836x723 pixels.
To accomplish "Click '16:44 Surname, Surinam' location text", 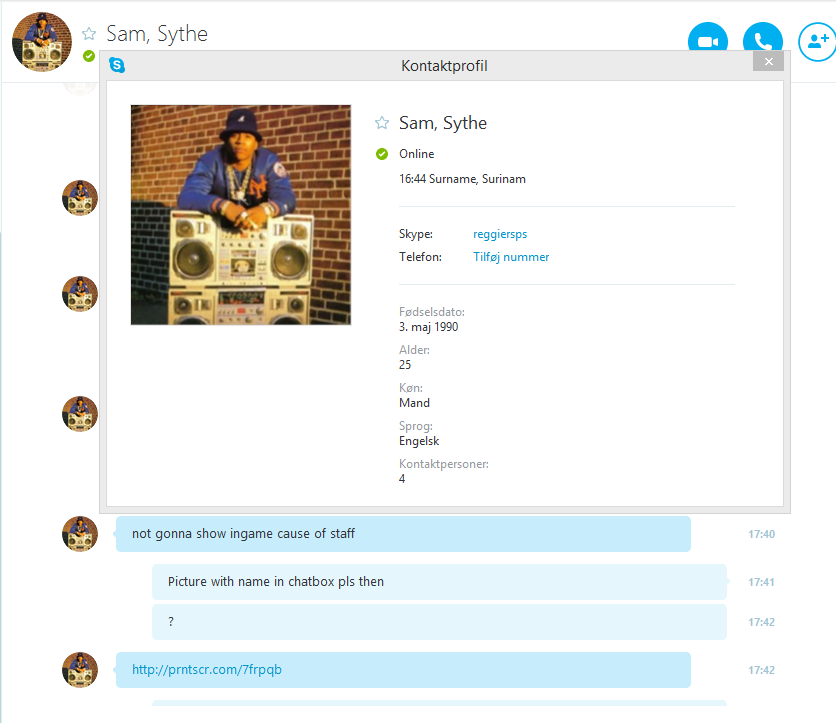I will pyautogui.click(x=462, y=179).
